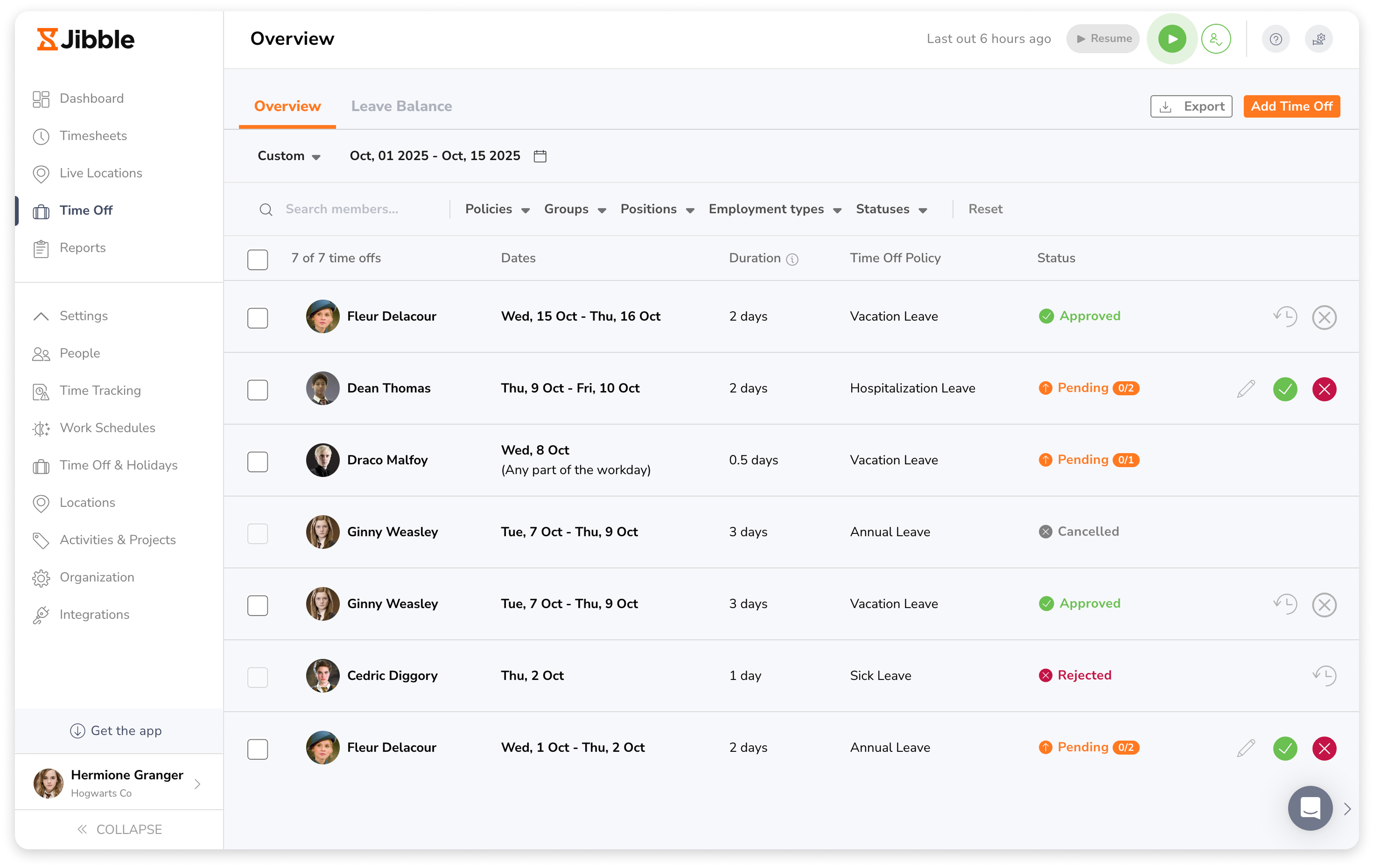Edit Dean Thomas's Hospitalization Leave request

coord(1246,389)
